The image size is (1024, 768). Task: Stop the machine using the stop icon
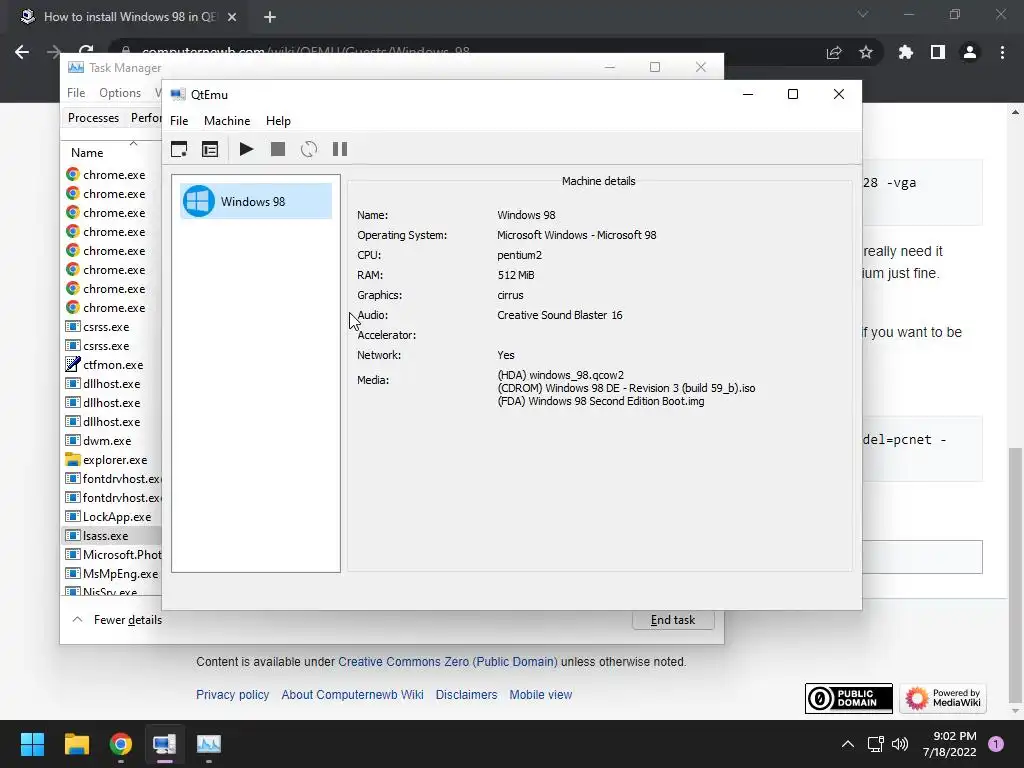click(x=278, y=149)
